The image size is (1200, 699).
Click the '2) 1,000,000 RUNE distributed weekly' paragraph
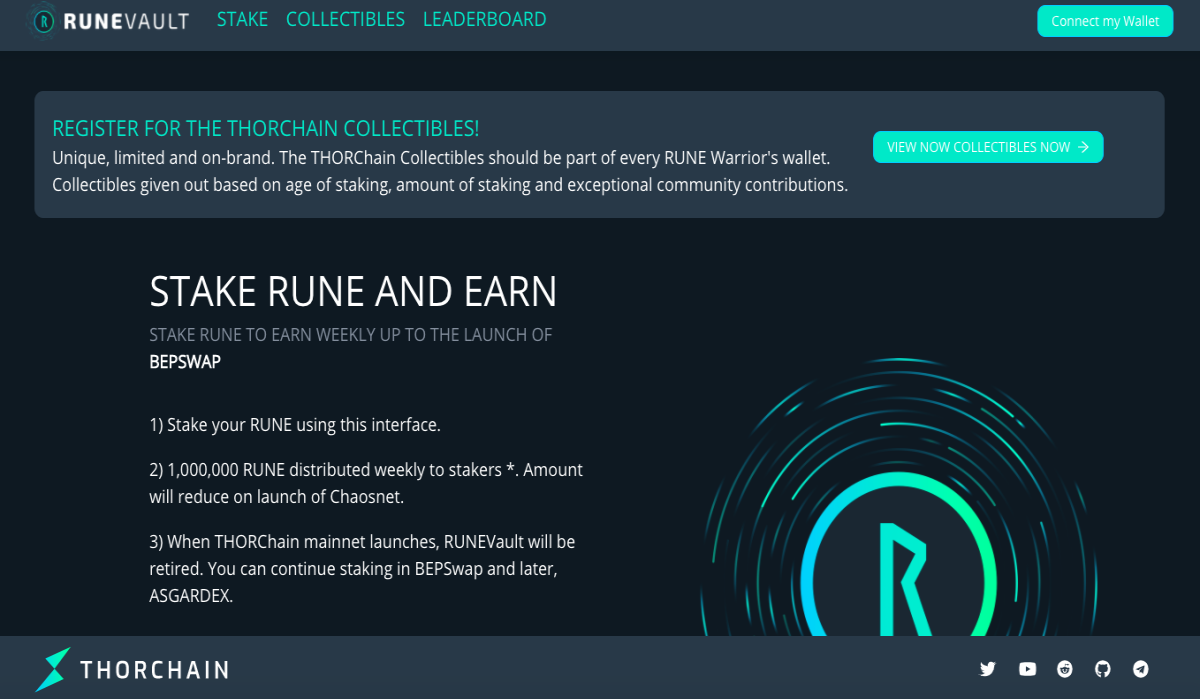[366, 483]
